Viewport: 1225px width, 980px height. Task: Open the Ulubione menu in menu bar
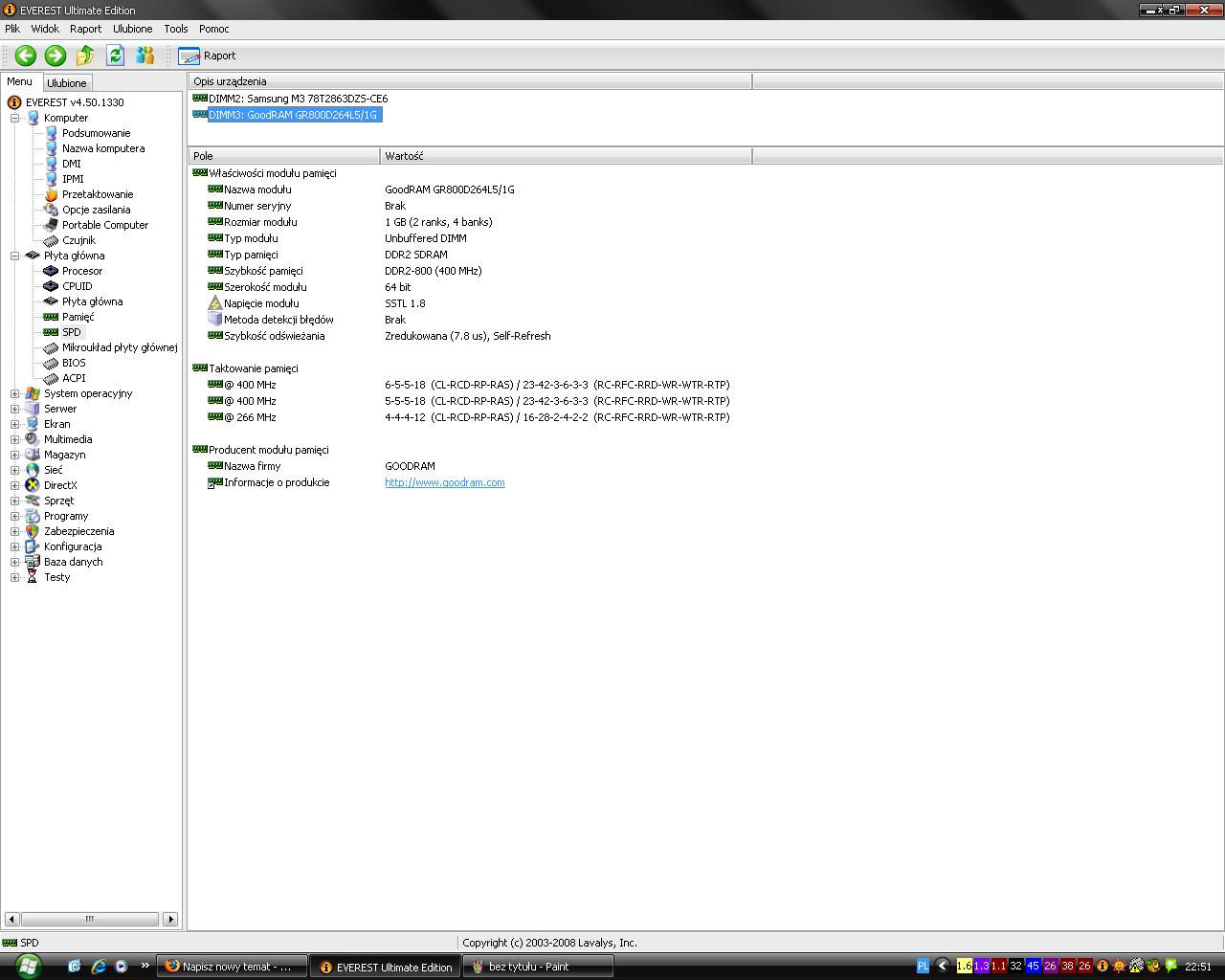point(133,29)
